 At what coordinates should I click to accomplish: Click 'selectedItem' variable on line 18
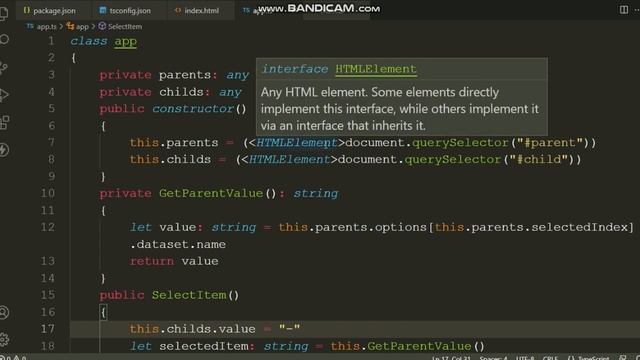click(203, 347)
